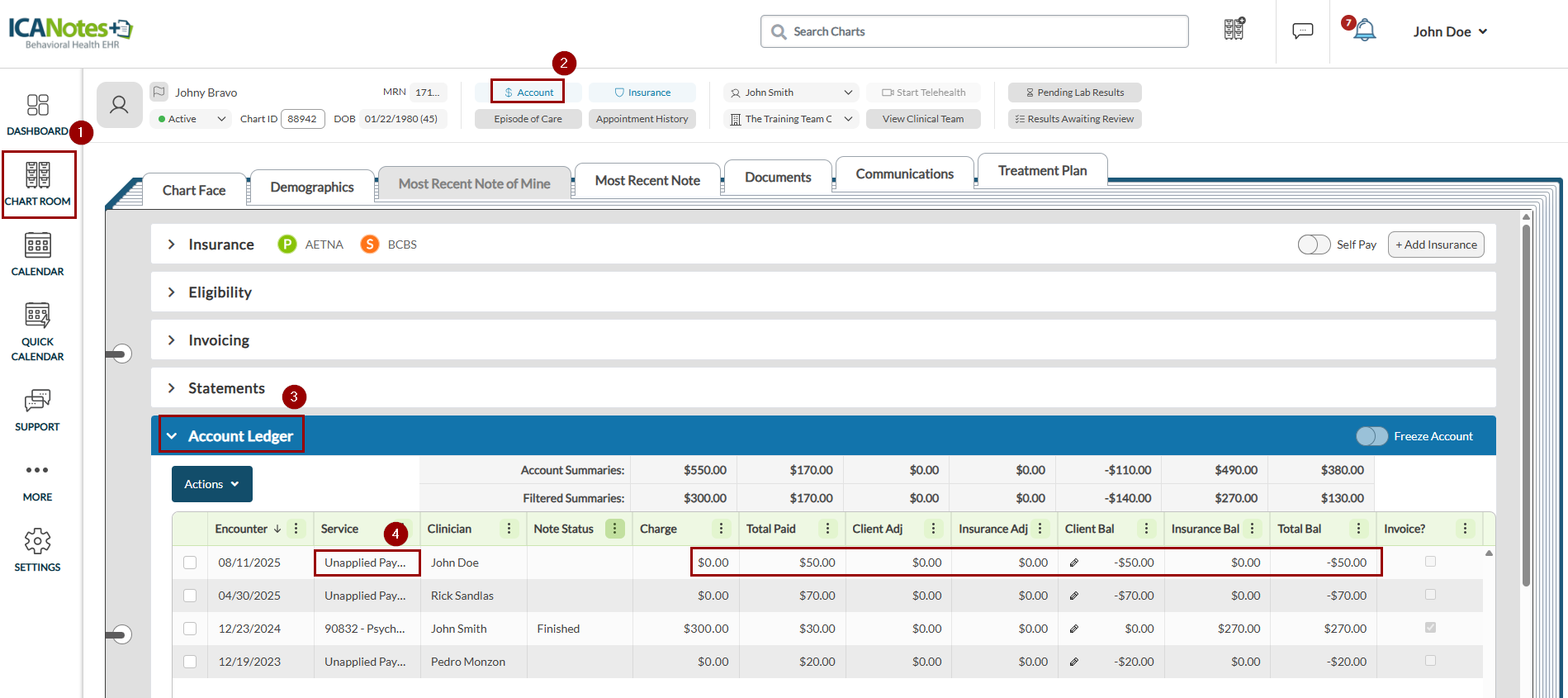
Task: Click the Add Insurance button
Action: point(1436,245)
